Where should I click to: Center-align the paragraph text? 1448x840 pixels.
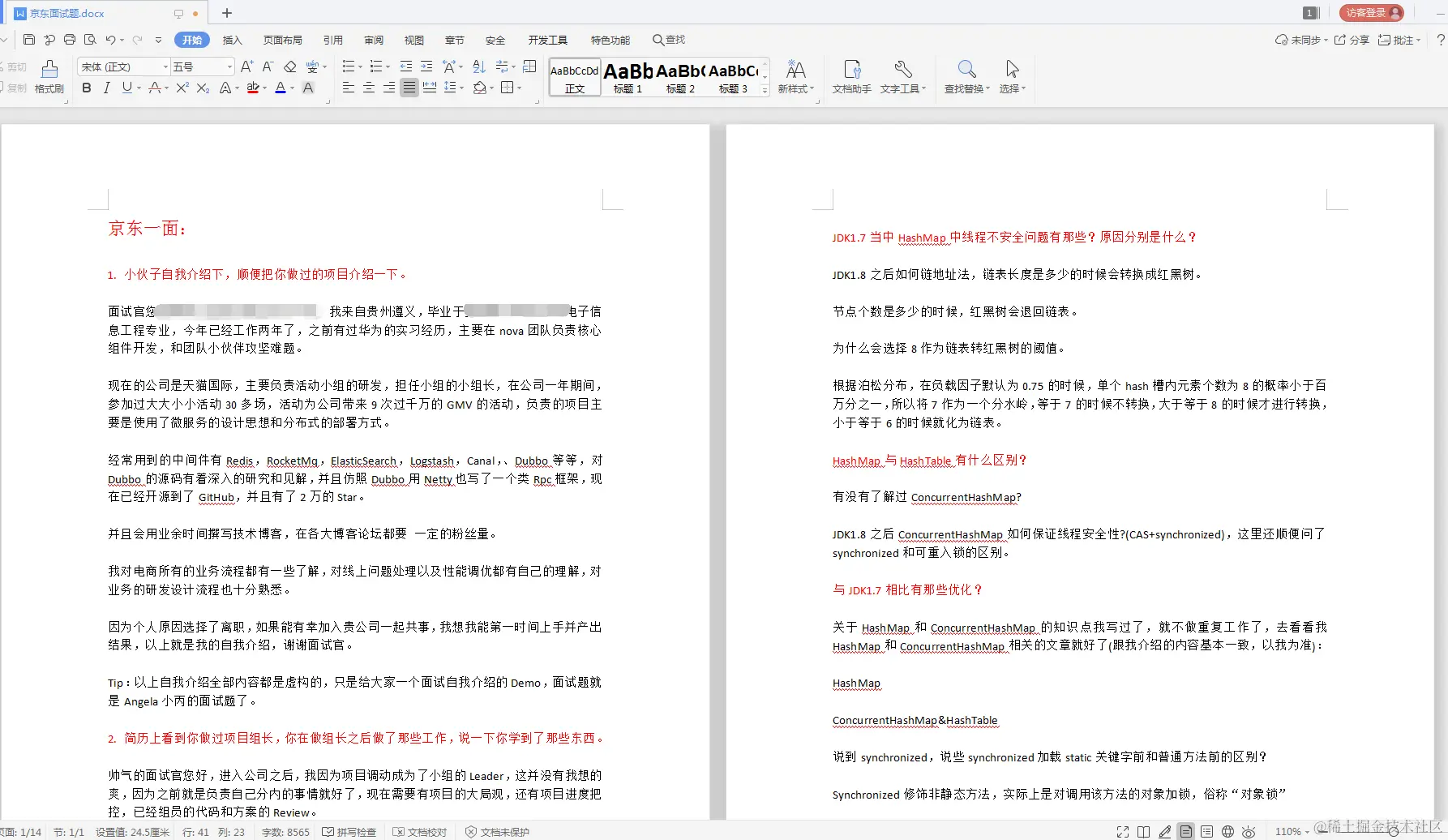coord(369,88)
